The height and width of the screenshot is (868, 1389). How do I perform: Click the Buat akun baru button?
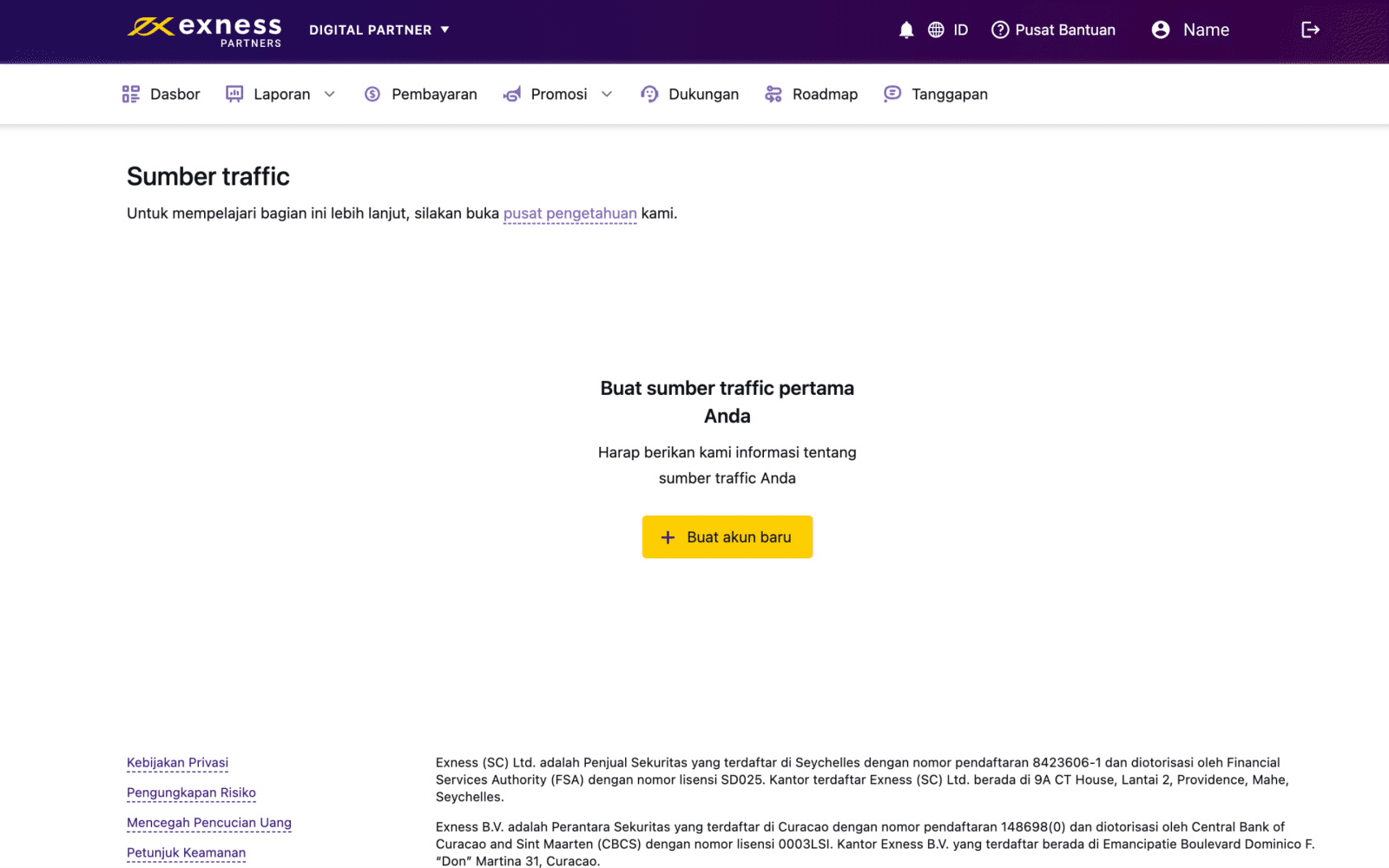pos(727,536)
